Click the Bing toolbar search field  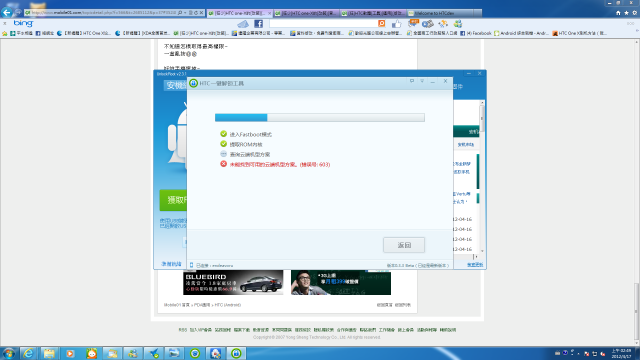click(x=323, y=24)
